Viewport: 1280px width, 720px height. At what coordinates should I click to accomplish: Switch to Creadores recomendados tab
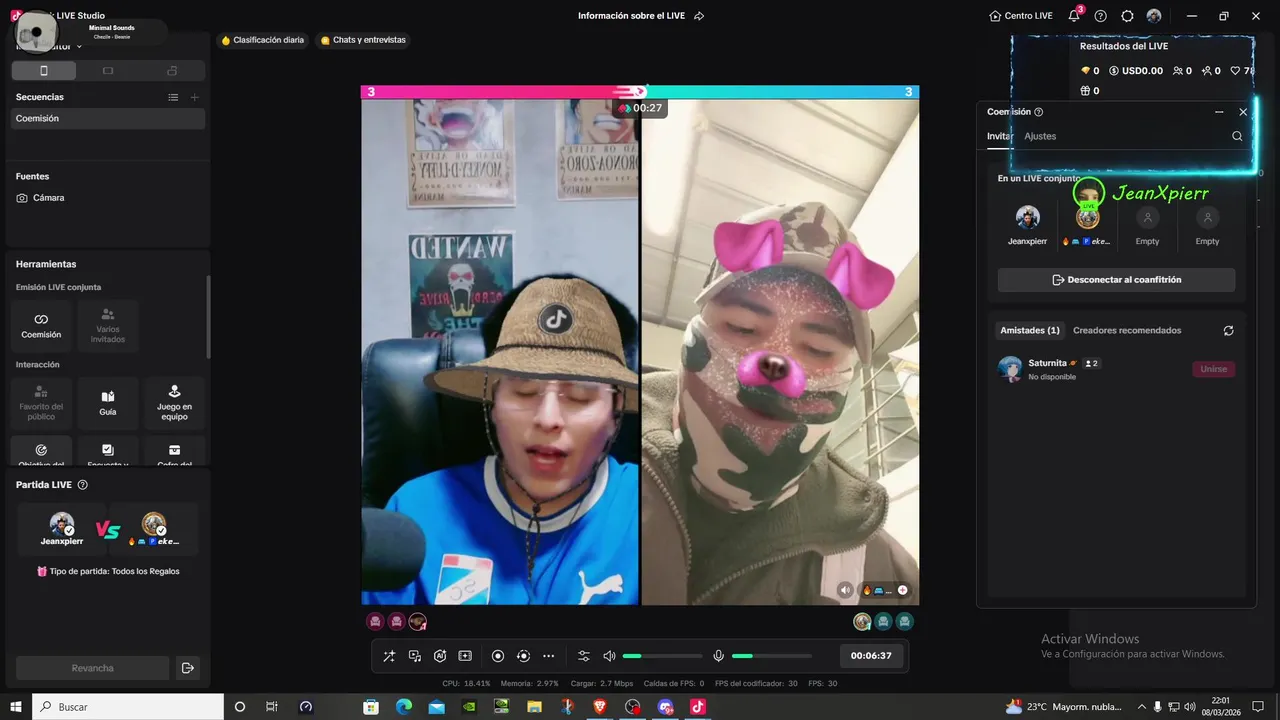1127,330
